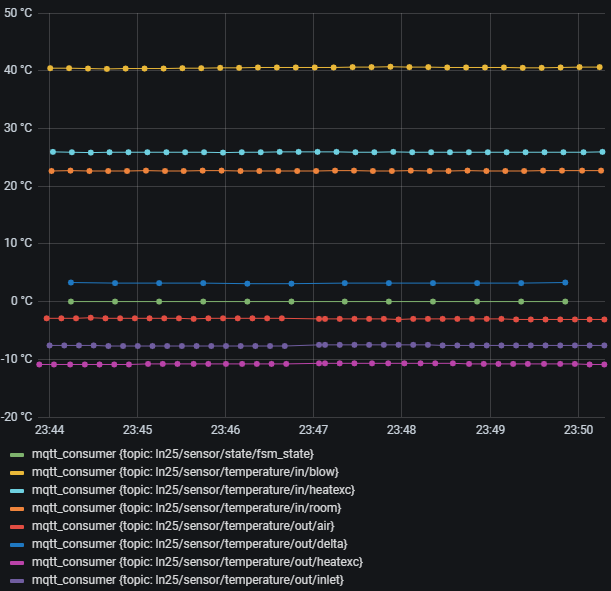Open the red out/air color swatch
Viewport: 611px width, 591px height.
[16, 527]
